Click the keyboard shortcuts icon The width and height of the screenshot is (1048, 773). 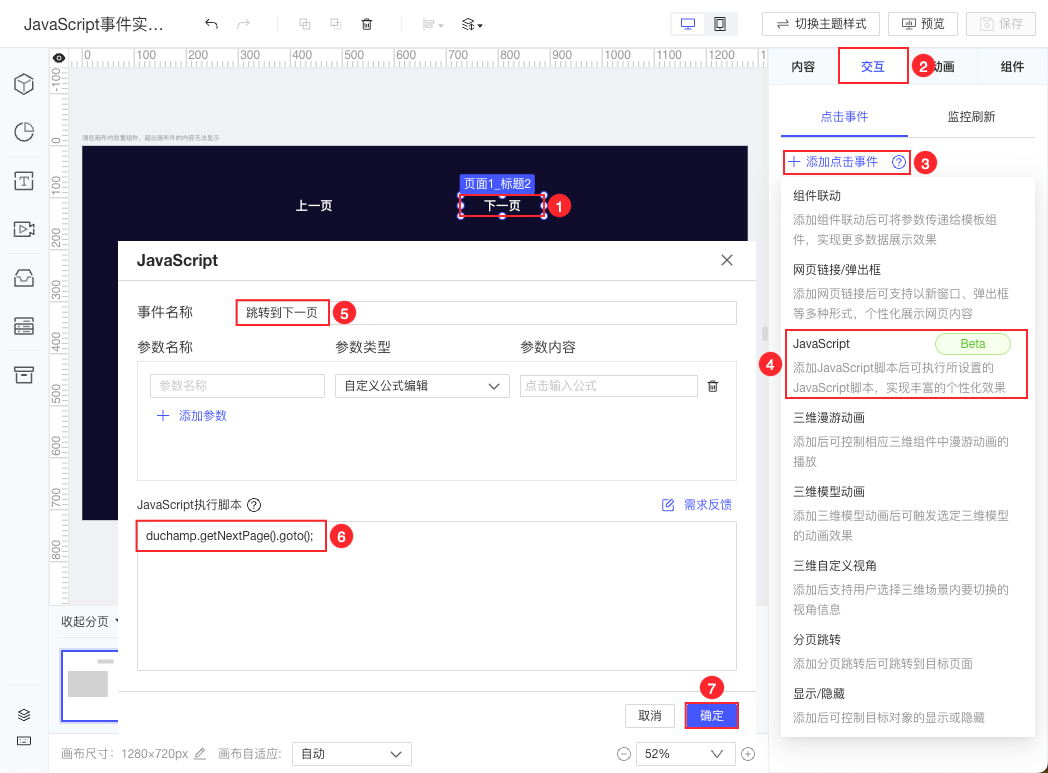[24, 741]
